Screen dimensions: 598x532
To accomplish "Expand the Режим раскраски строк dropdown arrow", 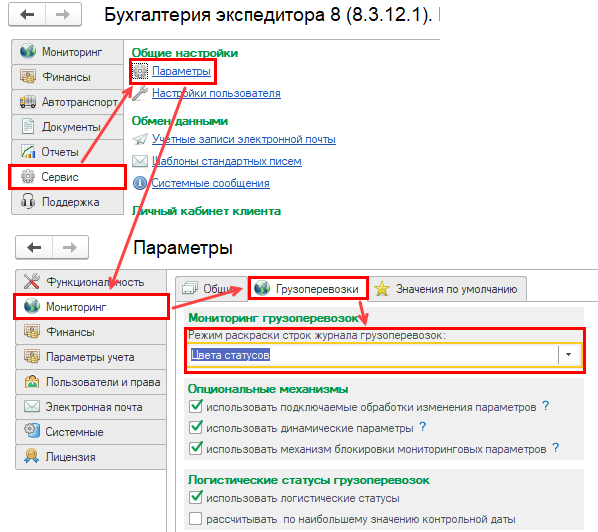I will 568,355.
